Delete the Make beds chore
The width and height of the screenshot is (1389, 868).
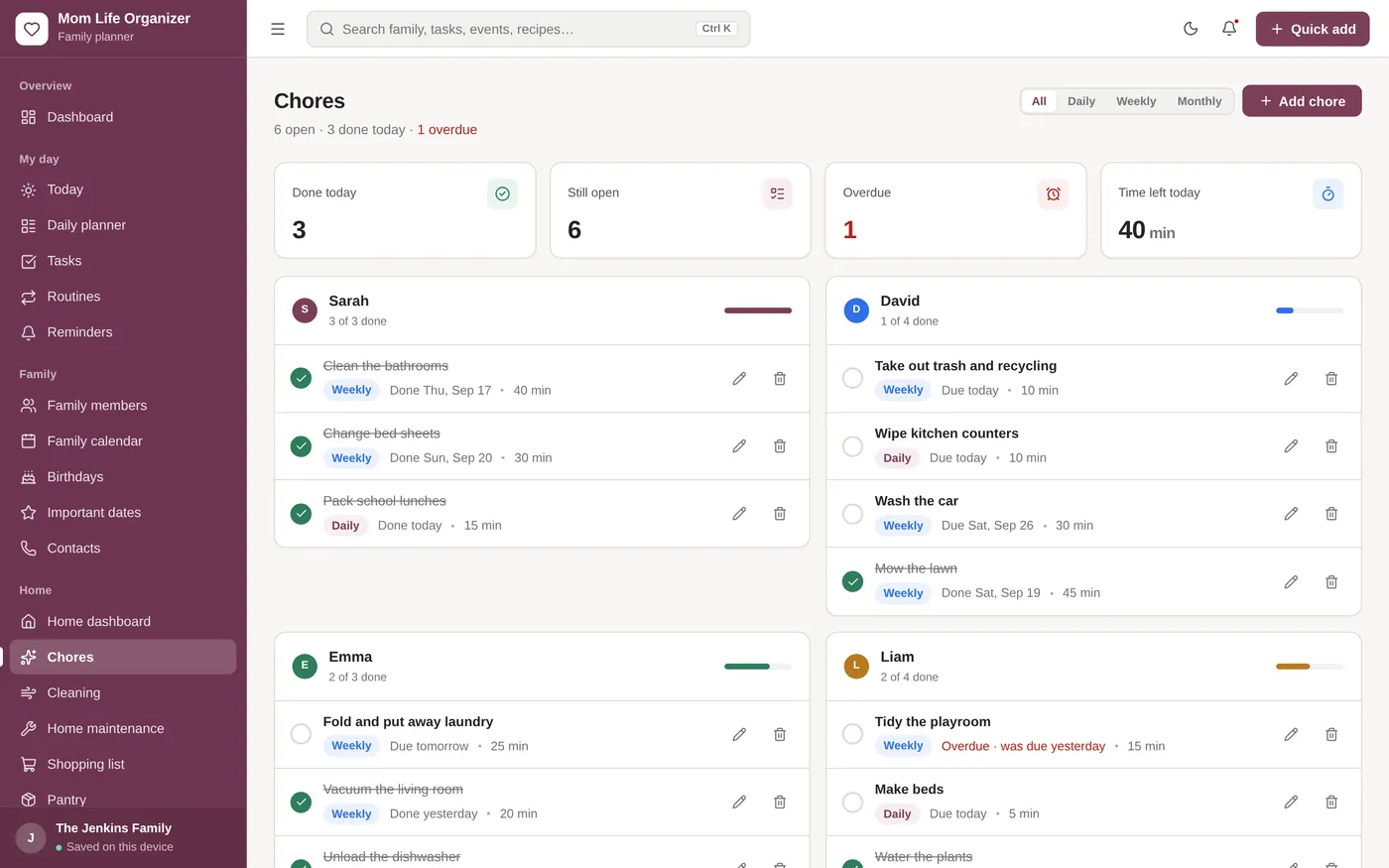(x=1331, y=802)
